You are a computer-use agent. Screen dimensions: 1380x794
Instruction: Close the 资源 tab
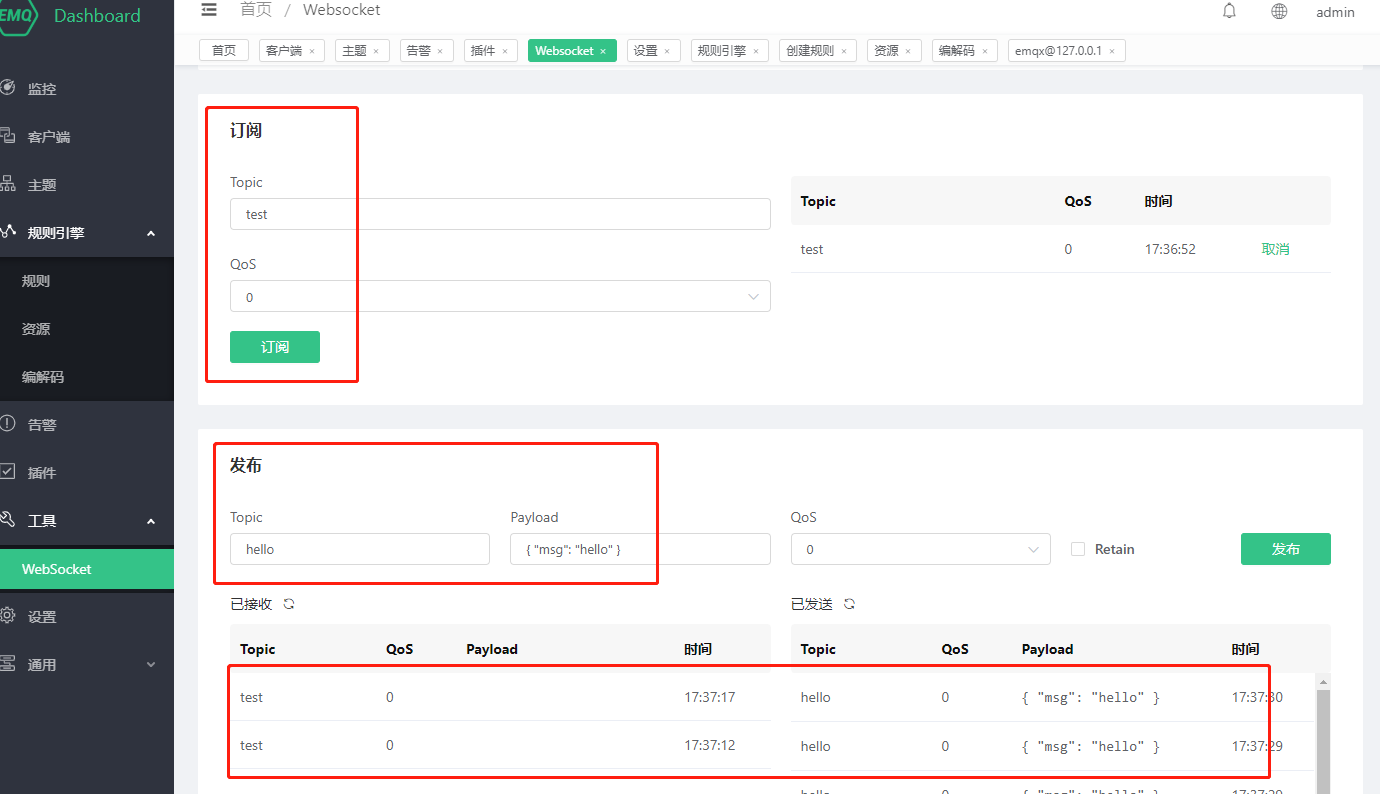pyautogui.click(x=908, y=51)
